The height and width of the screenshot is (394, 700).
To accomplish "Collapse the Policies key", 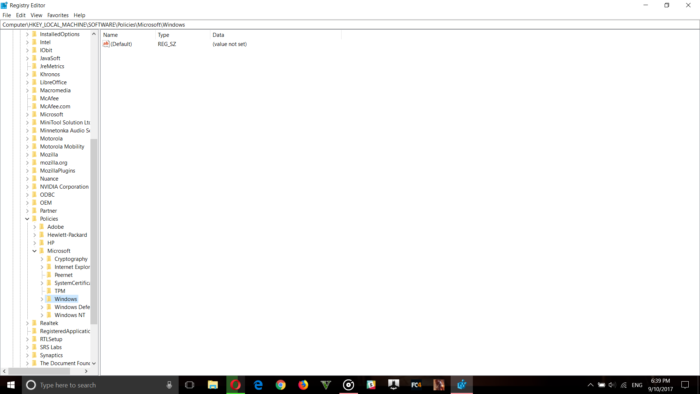I will 27,219.
